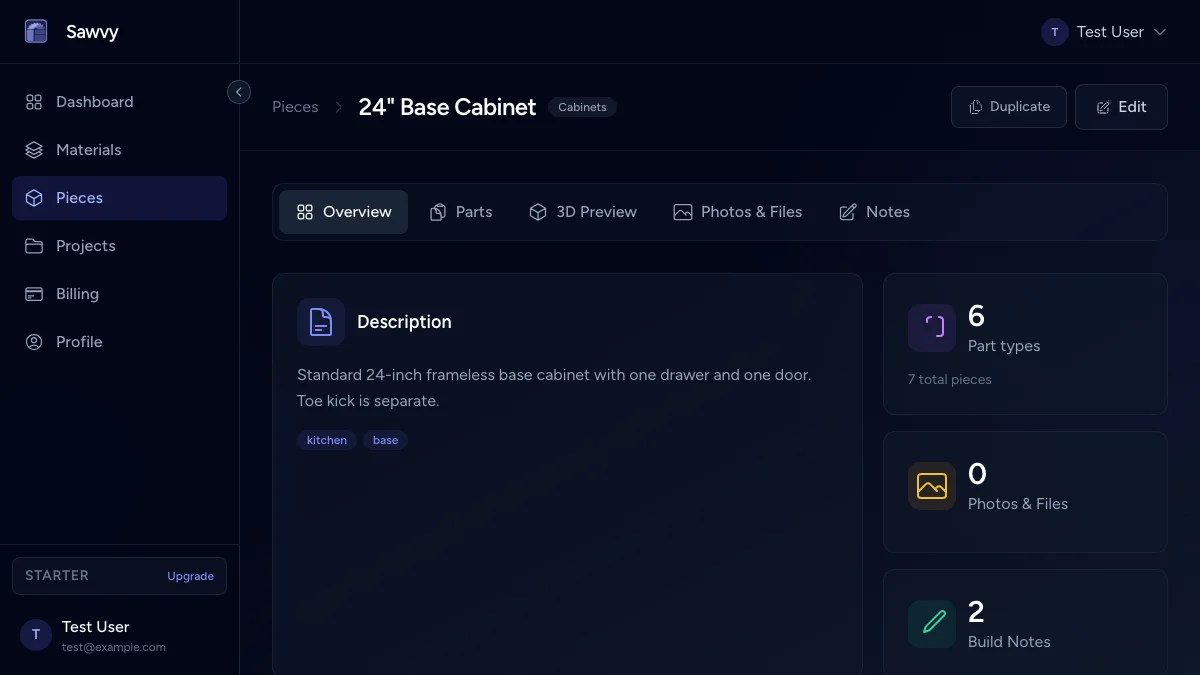
Task: Click the Upgrade link in the Starter plan
Action: pyautogui.click(x=190, y=576)
